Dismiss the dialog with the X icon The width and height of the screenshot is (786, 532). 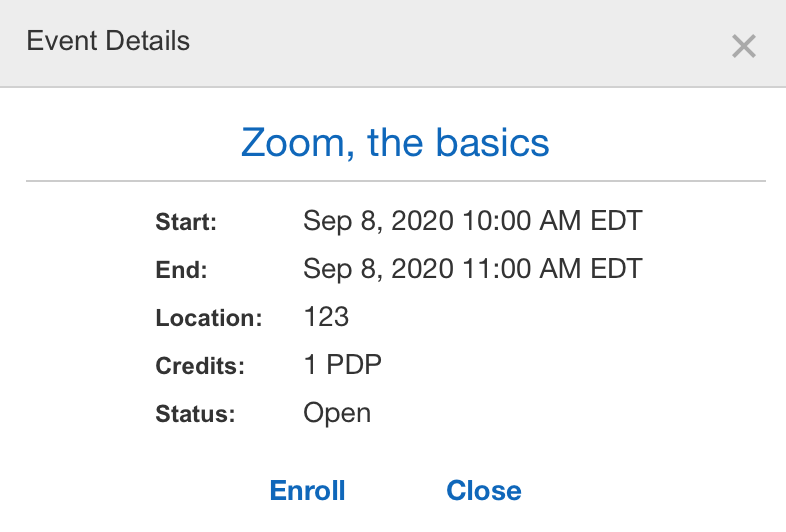[743, 46]
